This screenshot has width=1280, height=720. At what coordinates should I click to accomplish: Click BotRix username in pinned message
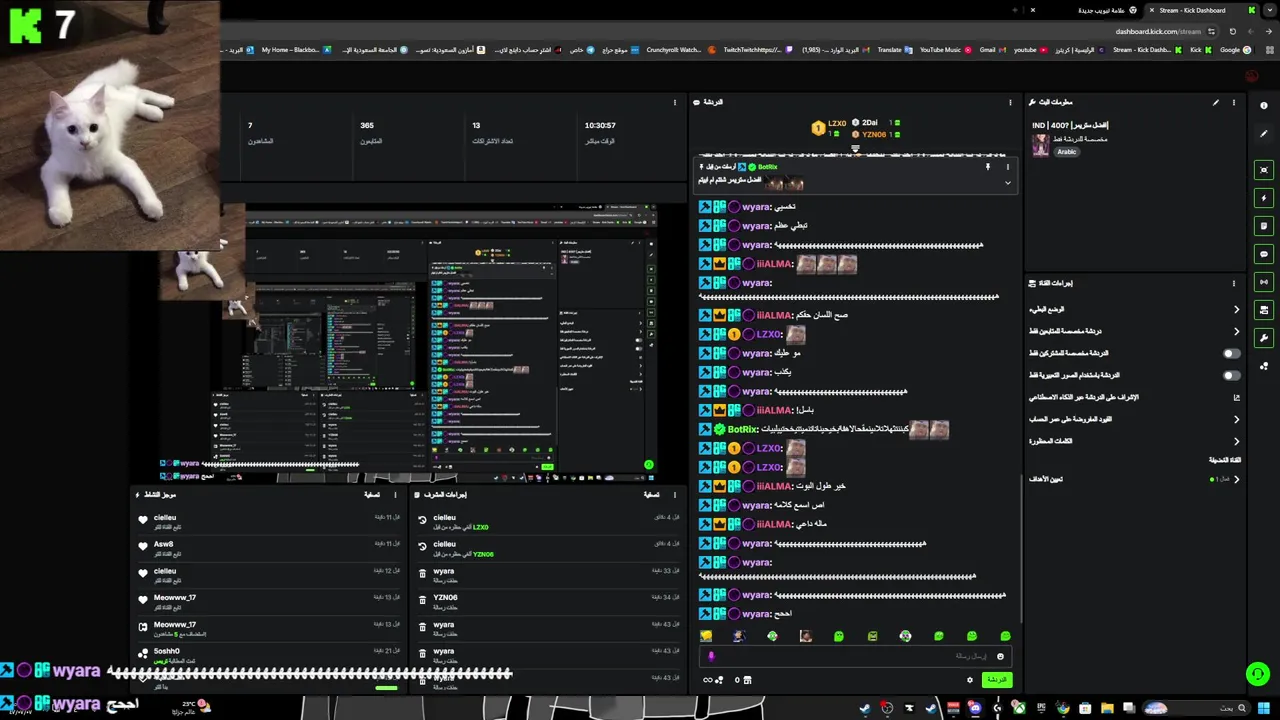[x=768, y=167]
